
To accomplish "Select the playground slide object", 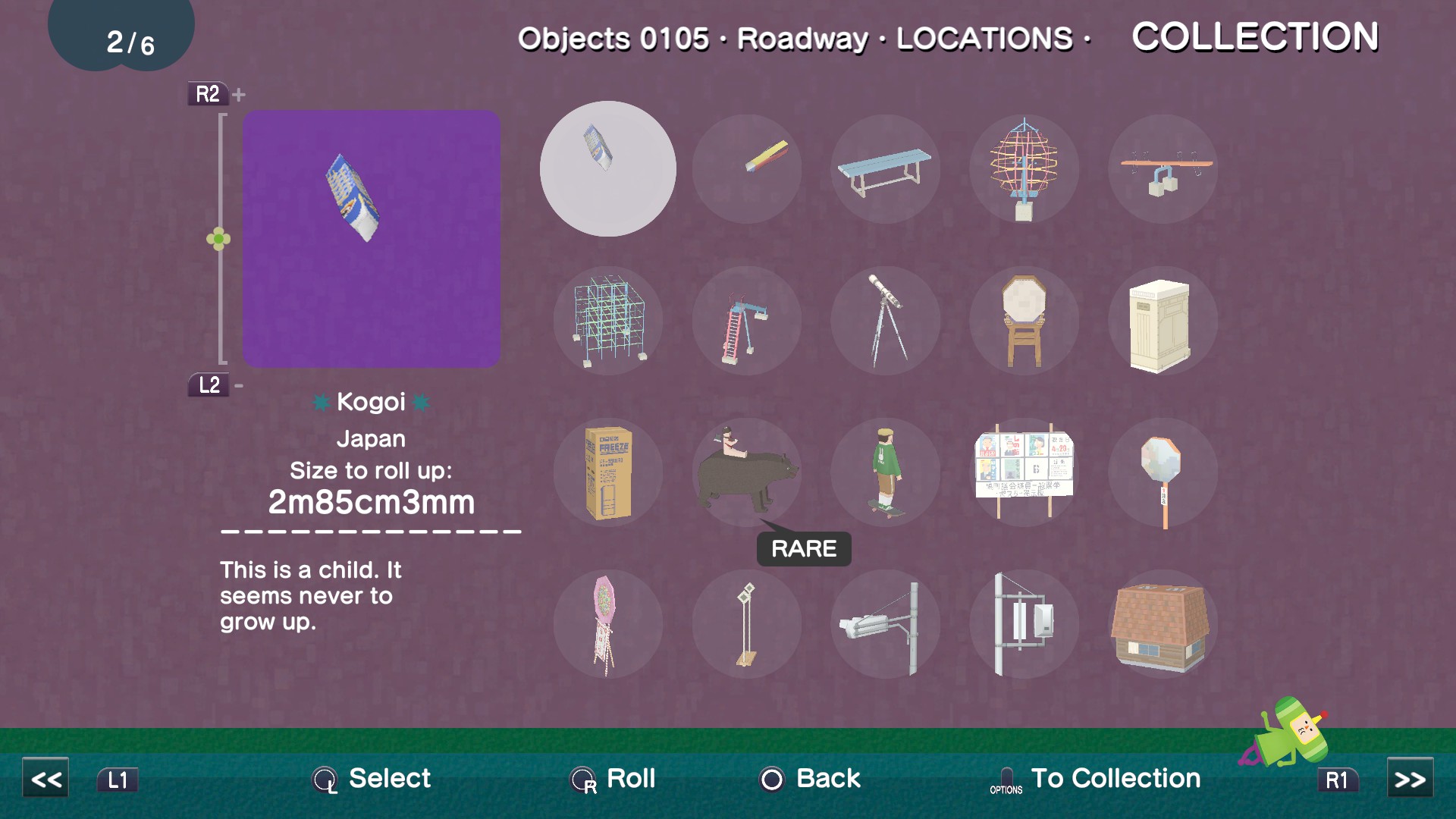I will pos(747,321).
